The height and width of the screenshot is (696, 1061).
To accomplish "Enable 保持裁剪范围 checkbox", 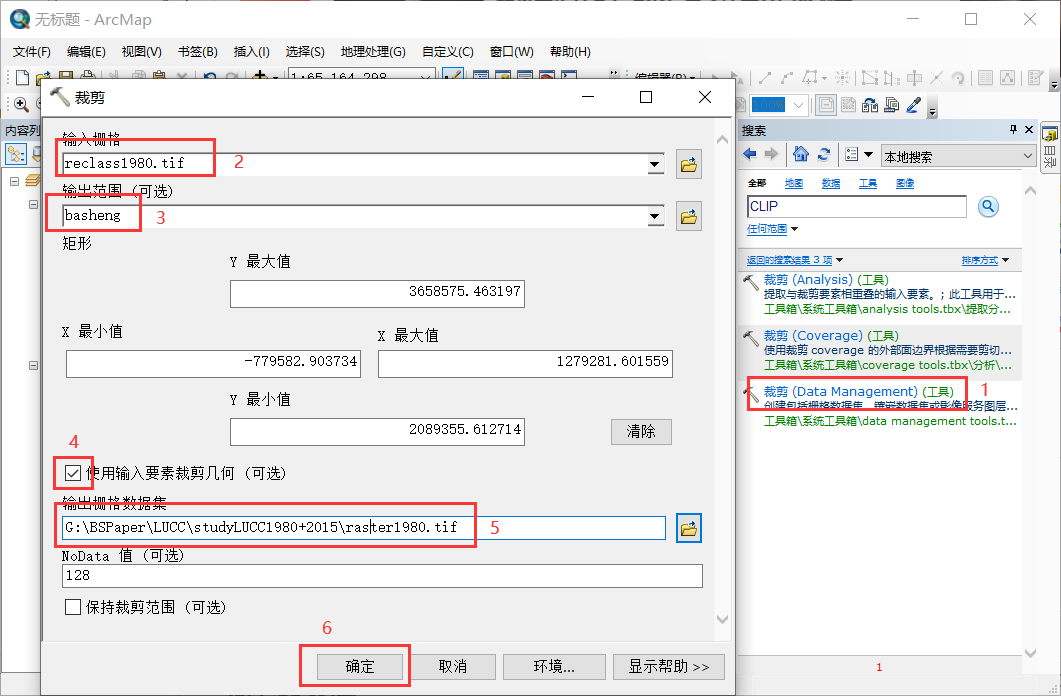I will [x=73, y=607].
